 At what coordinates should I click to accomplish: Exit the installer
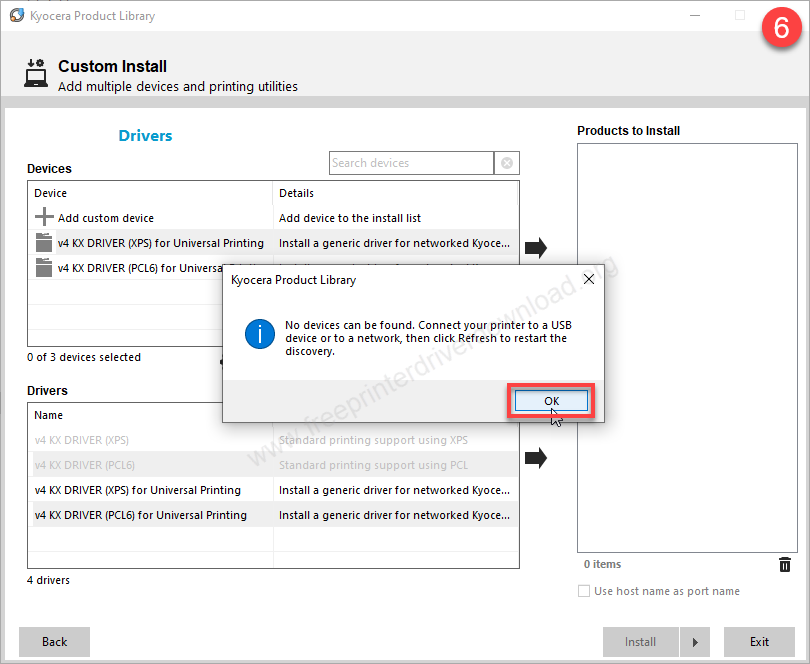[759, 642]
